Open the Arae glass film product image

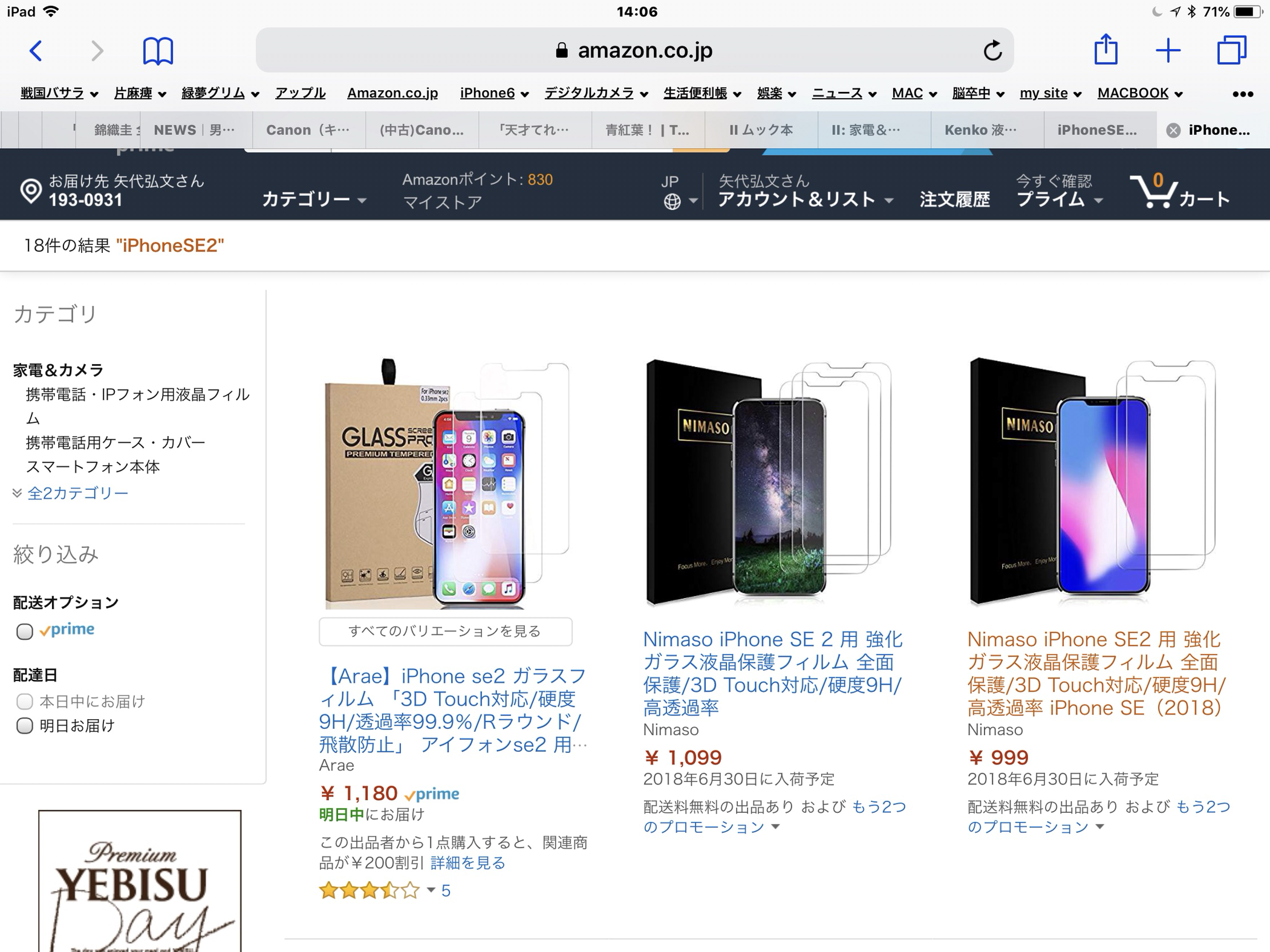click(446, 484)
